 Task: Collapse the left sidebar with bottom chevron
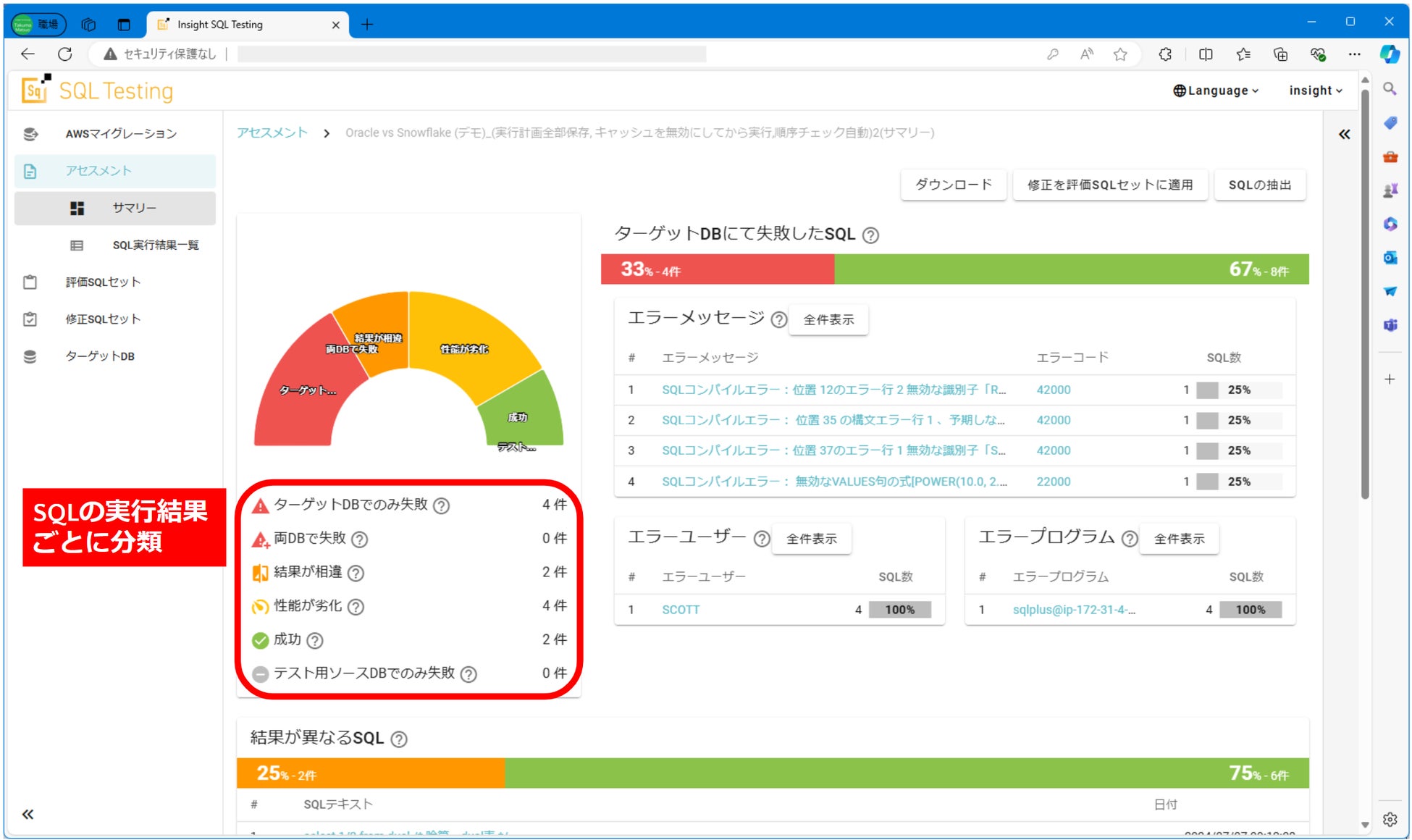(x=28, y=814)
